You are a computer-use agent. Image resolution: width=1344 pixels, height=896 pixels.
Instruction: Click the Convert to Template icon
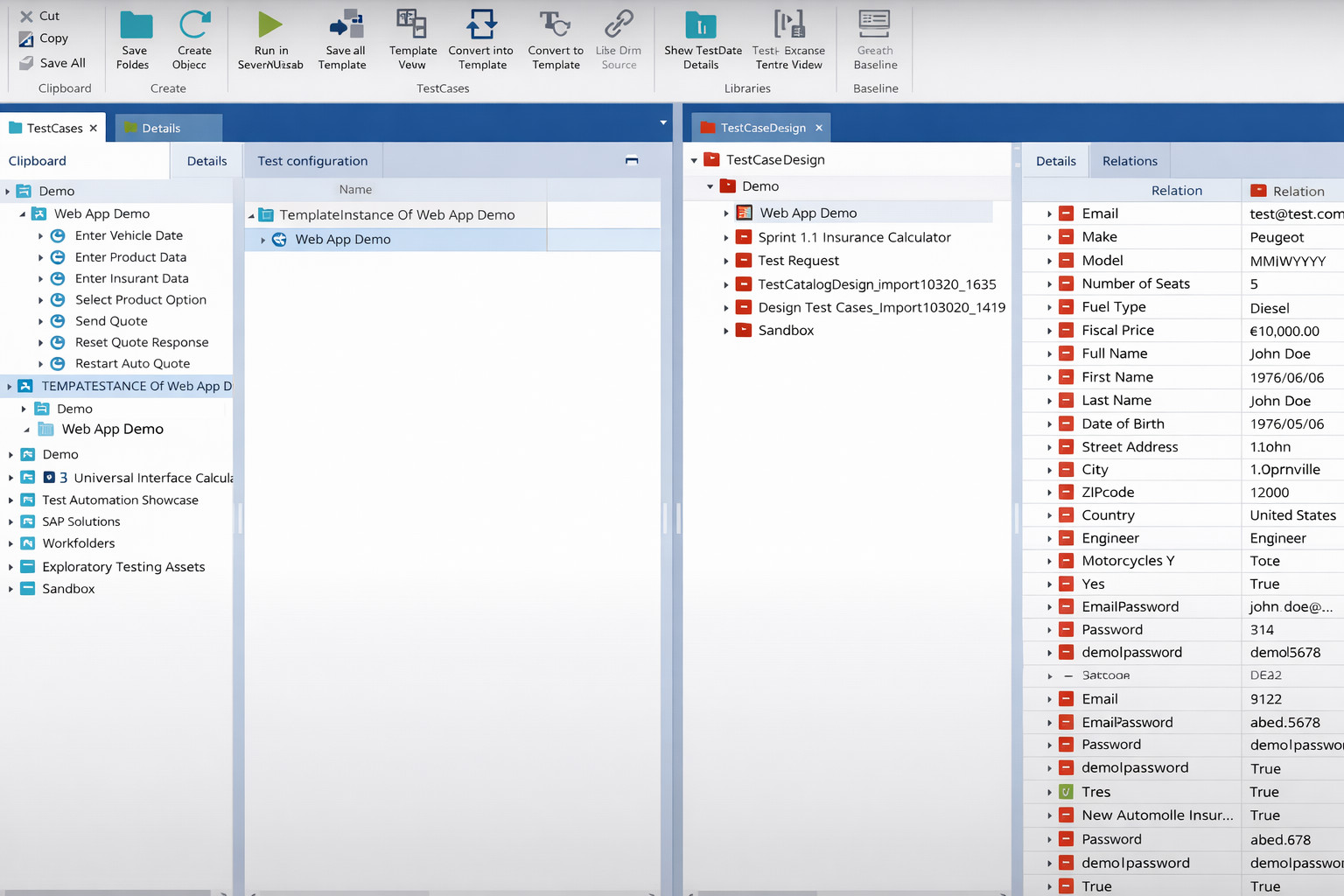click(555, 26)
